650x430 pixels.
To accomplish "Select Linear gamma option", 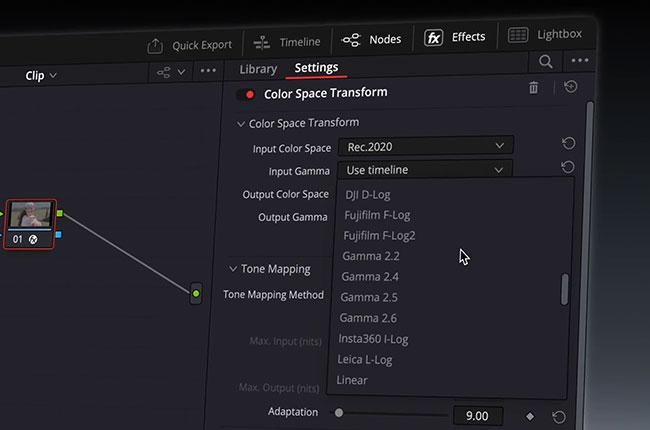I will click(352, 380).
